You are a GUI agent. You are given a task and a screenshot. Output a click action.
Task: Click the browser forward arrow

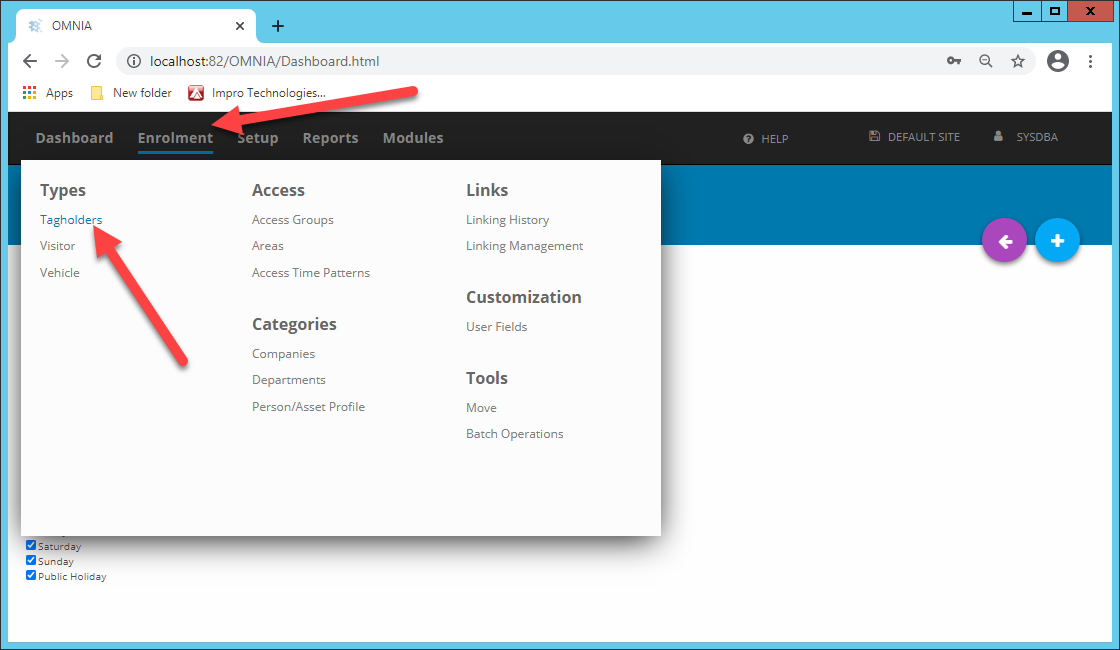[x=62, y=61]
